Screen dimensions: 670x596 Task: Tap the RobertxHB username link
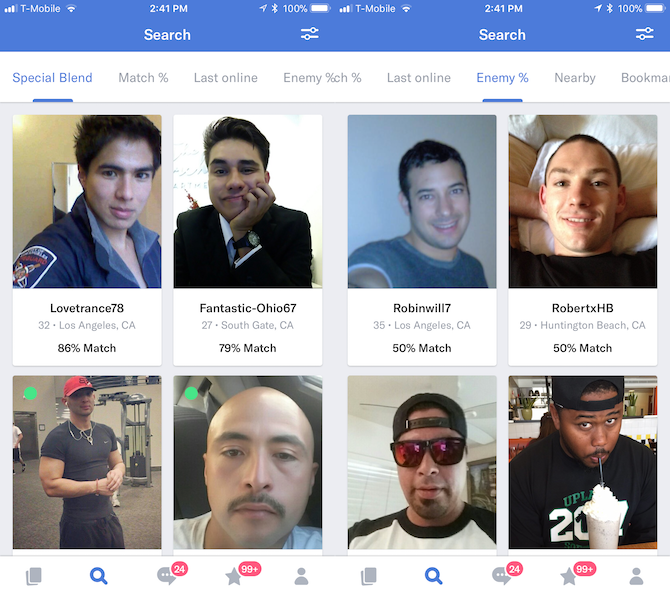tap(582, 308)
